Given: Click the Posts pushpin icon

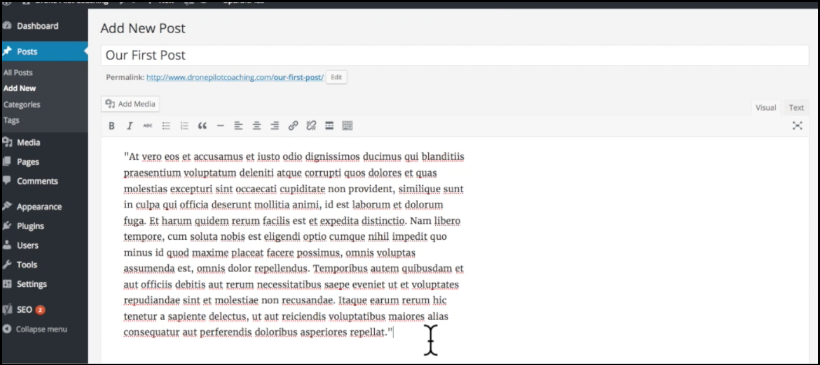Looking at the screenshot, I should click(7, 51).
